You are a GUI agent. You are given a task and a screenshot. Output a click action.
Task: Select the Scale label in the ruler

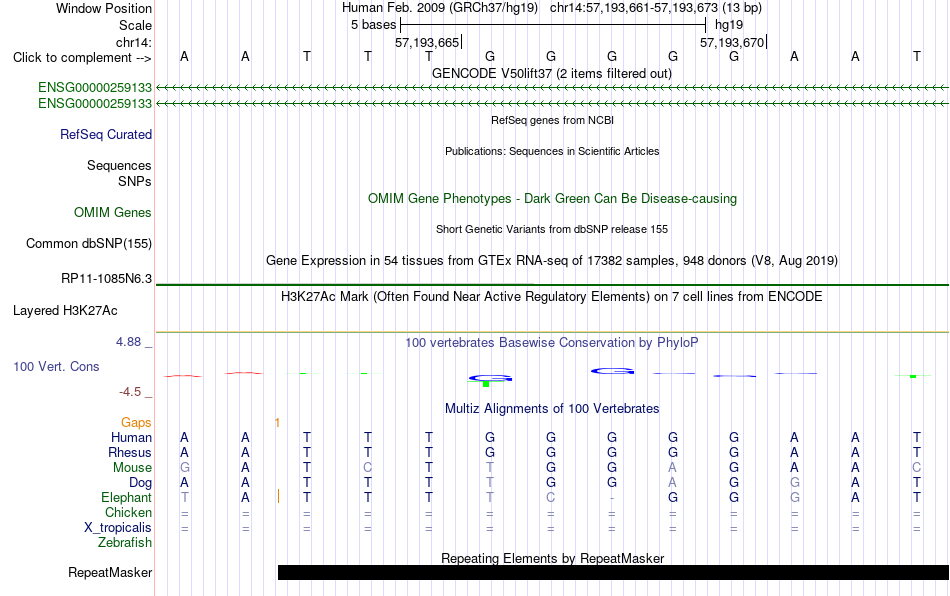pos(135,25)
